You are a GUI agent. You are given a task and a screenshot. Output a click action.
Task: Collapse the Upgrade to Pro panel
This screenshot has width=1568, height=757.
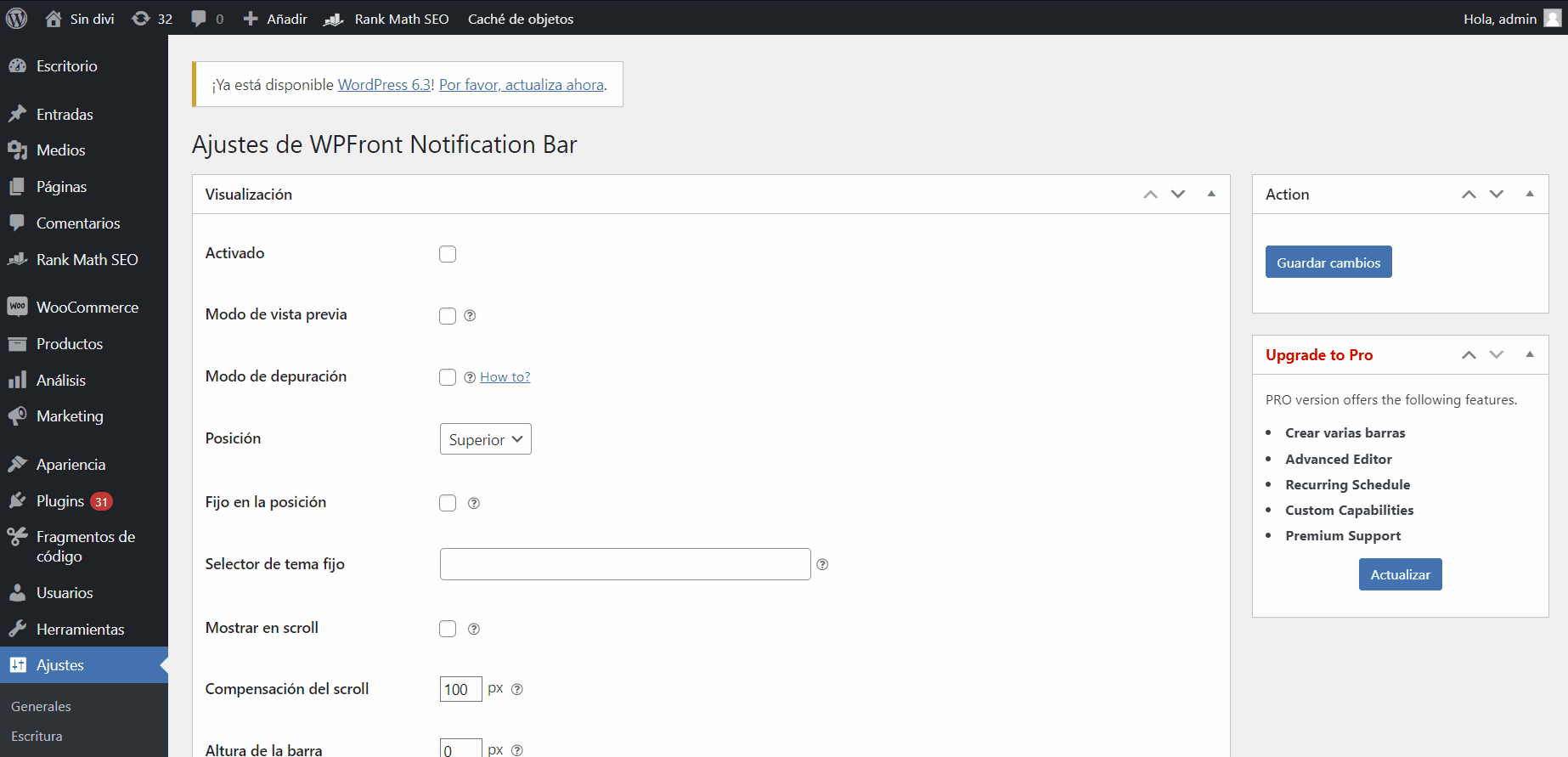pos(1530,355)
